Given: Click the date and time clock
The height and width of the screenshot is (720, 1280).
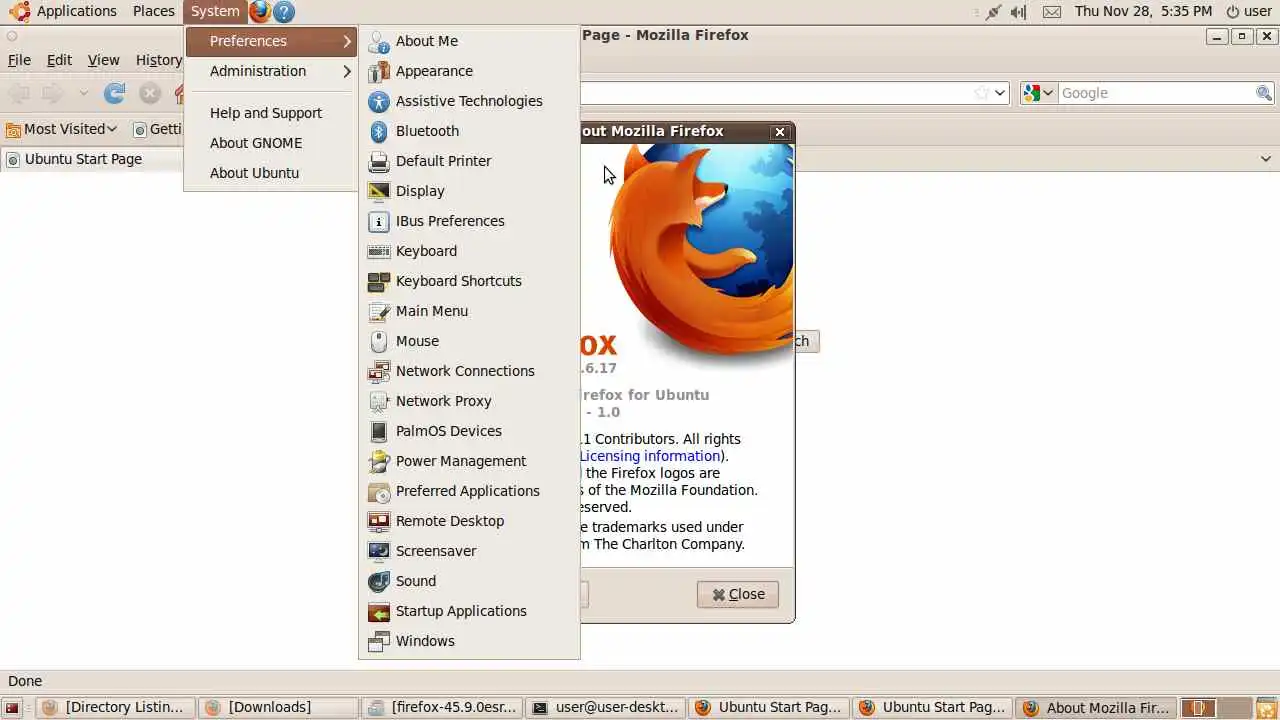Looking at the screenshot, I should coord(1143,11).
